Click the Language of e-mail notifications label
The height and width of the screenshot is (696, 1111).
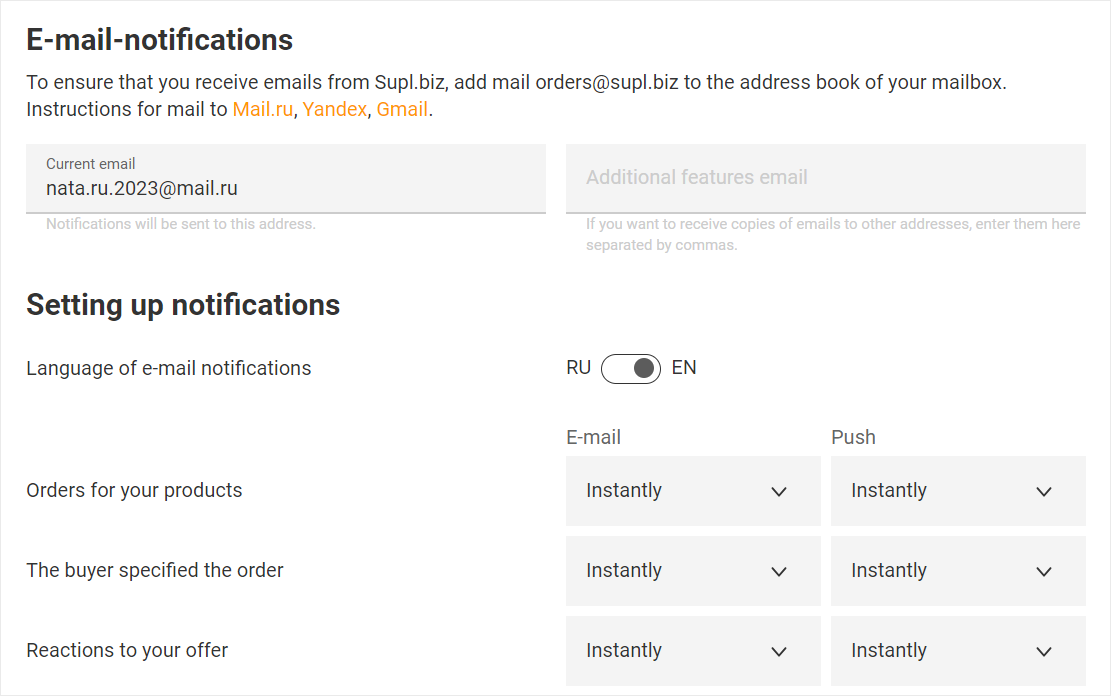(x=169, y=368)
